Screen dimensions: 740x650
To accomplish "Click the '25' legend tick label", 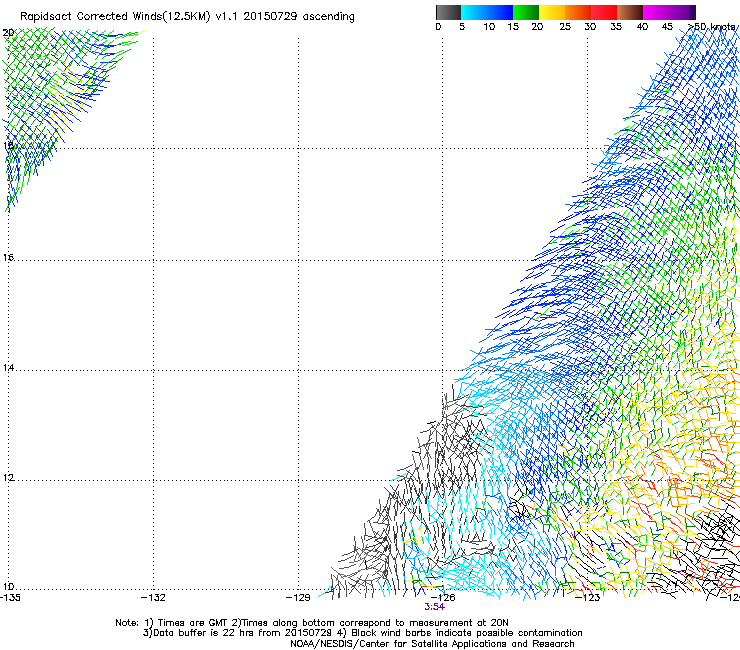I will tap(565, 27).
